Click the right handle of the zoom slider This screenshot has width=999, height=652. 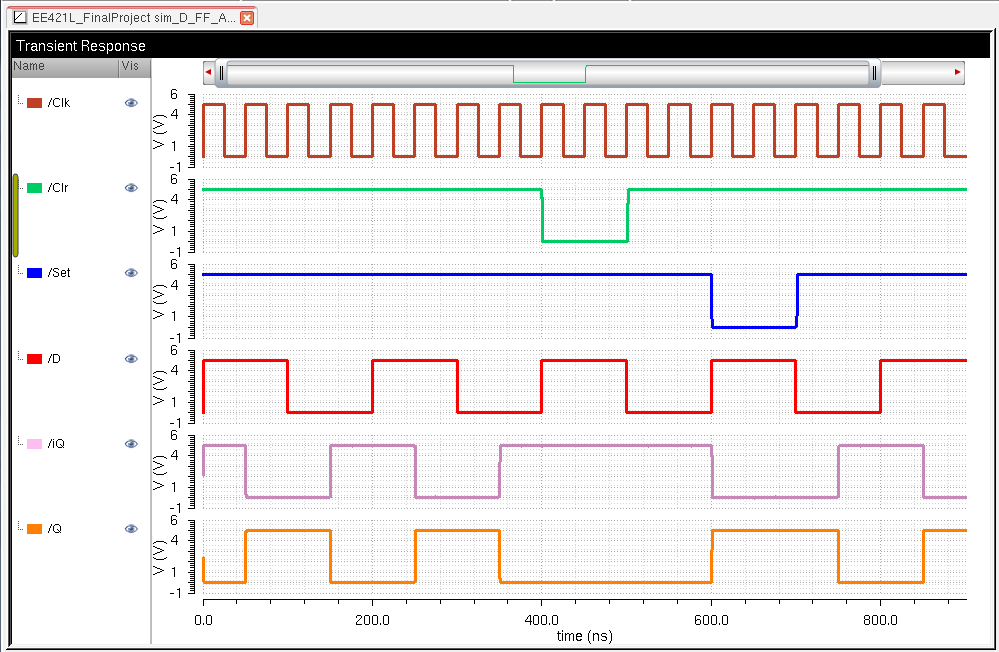click(x=875, y=73)
